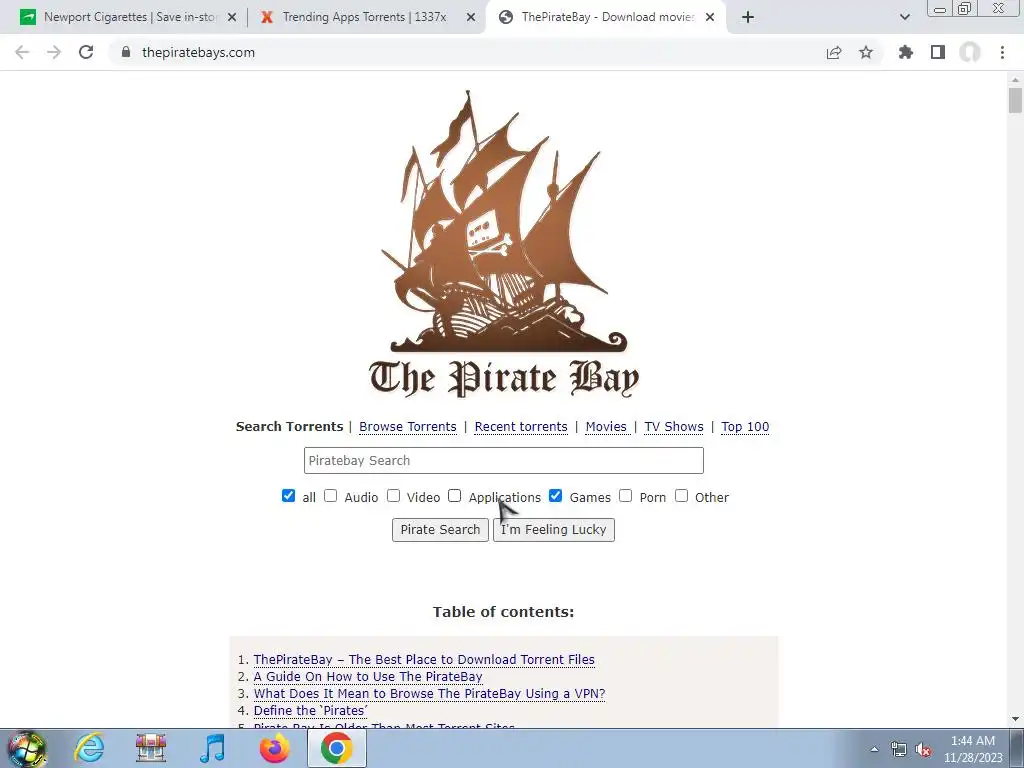The width and height of the screenshot is (1024, 768).
Task: Open 'A Guide On How to Use' link
Action: (x=368, y=677)
